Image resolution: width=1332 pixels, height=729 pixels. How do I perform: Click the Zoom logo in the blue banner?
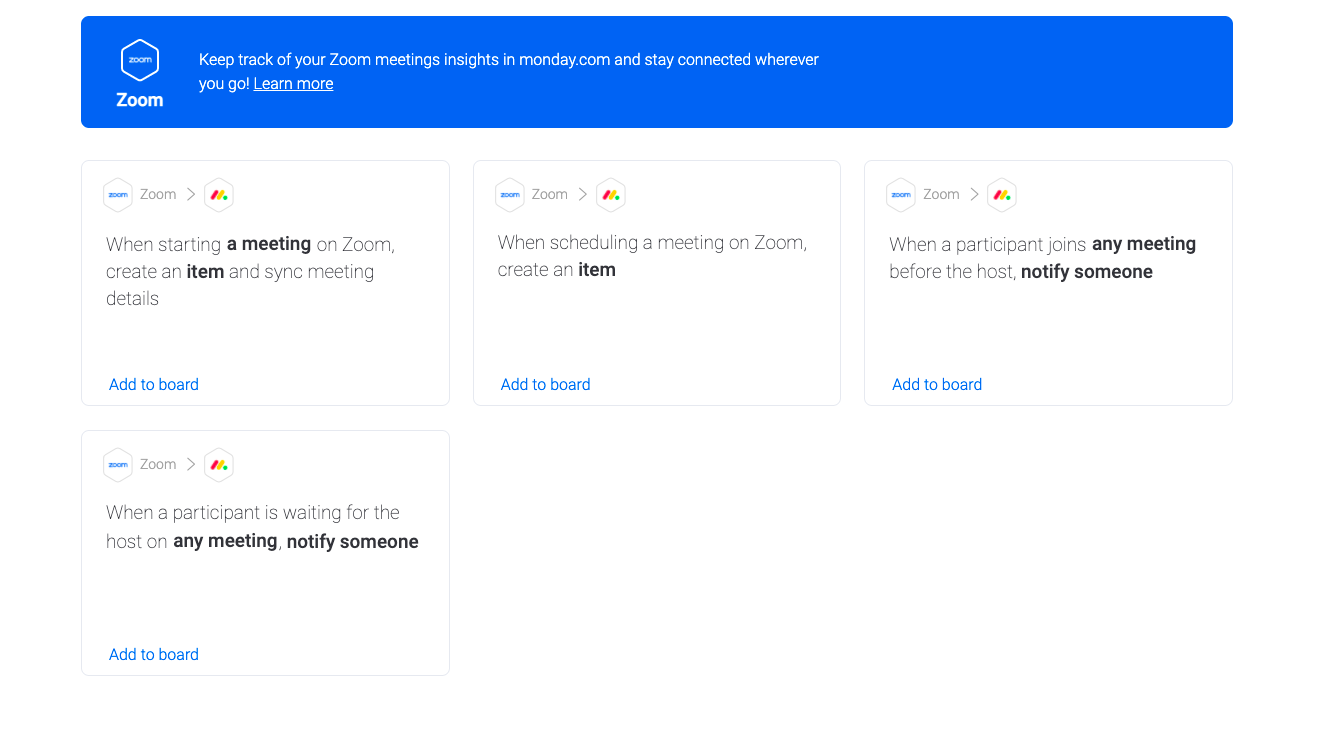139,59
